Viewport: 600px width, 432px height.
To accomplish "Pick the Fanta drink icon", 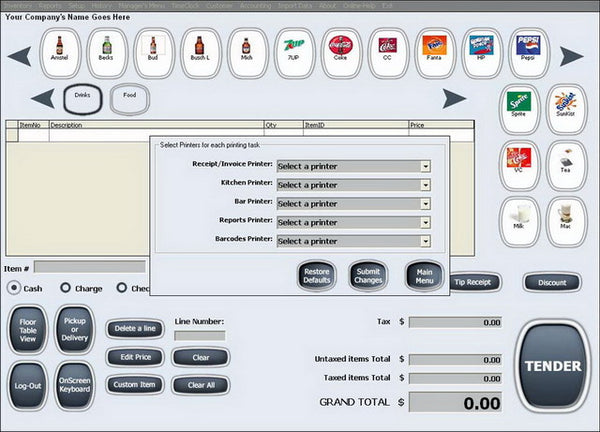I will click(435, 53).
